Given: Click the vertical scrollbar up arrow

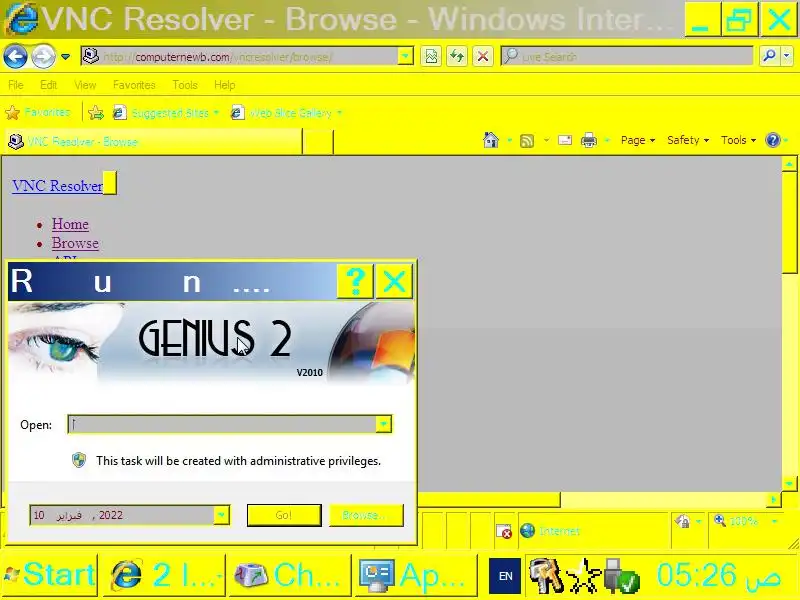Looking at the screenshot, I should 789,164.
